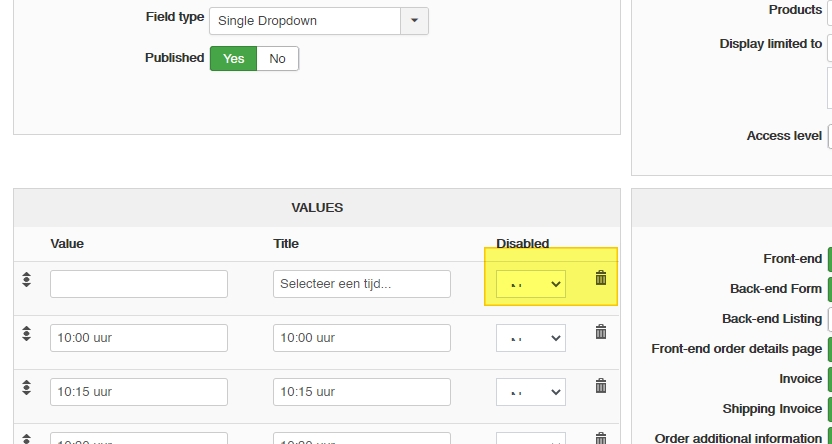The width and height of the screenshot is (832, 444).
Task: Set Published to No
Action: click(x=277, y=58)
